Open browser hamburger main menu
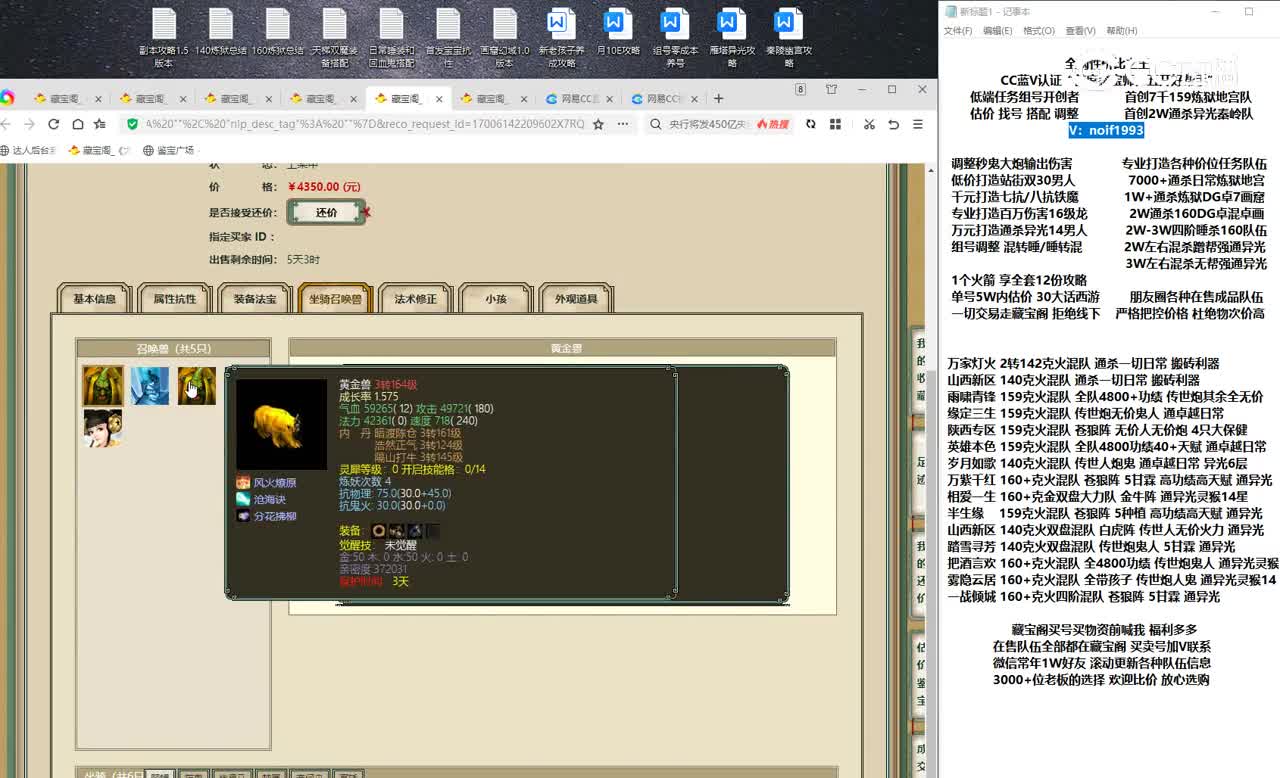This screenshot has width=1280, height=778. click(917, 124)
